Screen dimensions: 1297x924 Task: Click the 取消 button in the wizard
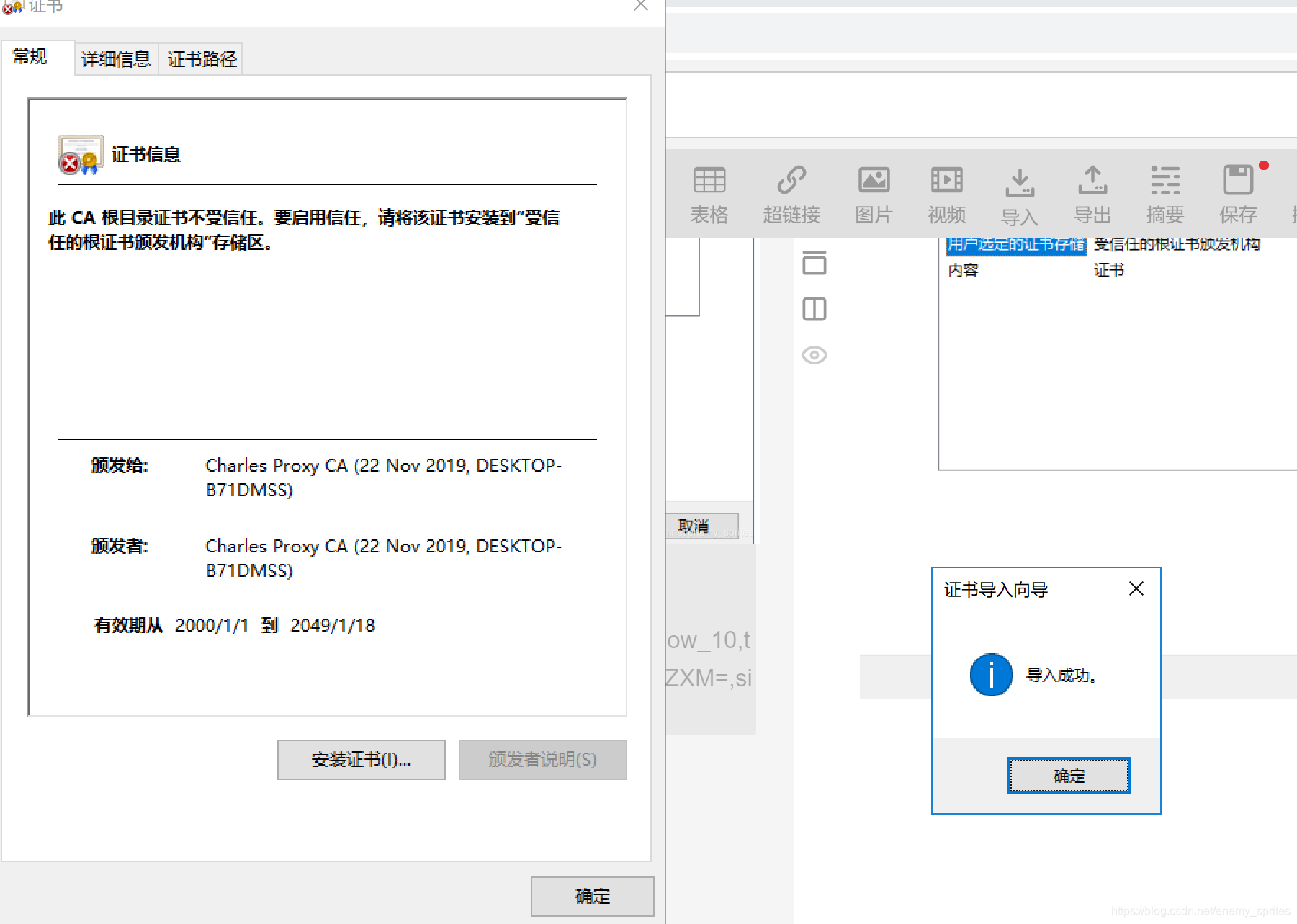point(701,526)
